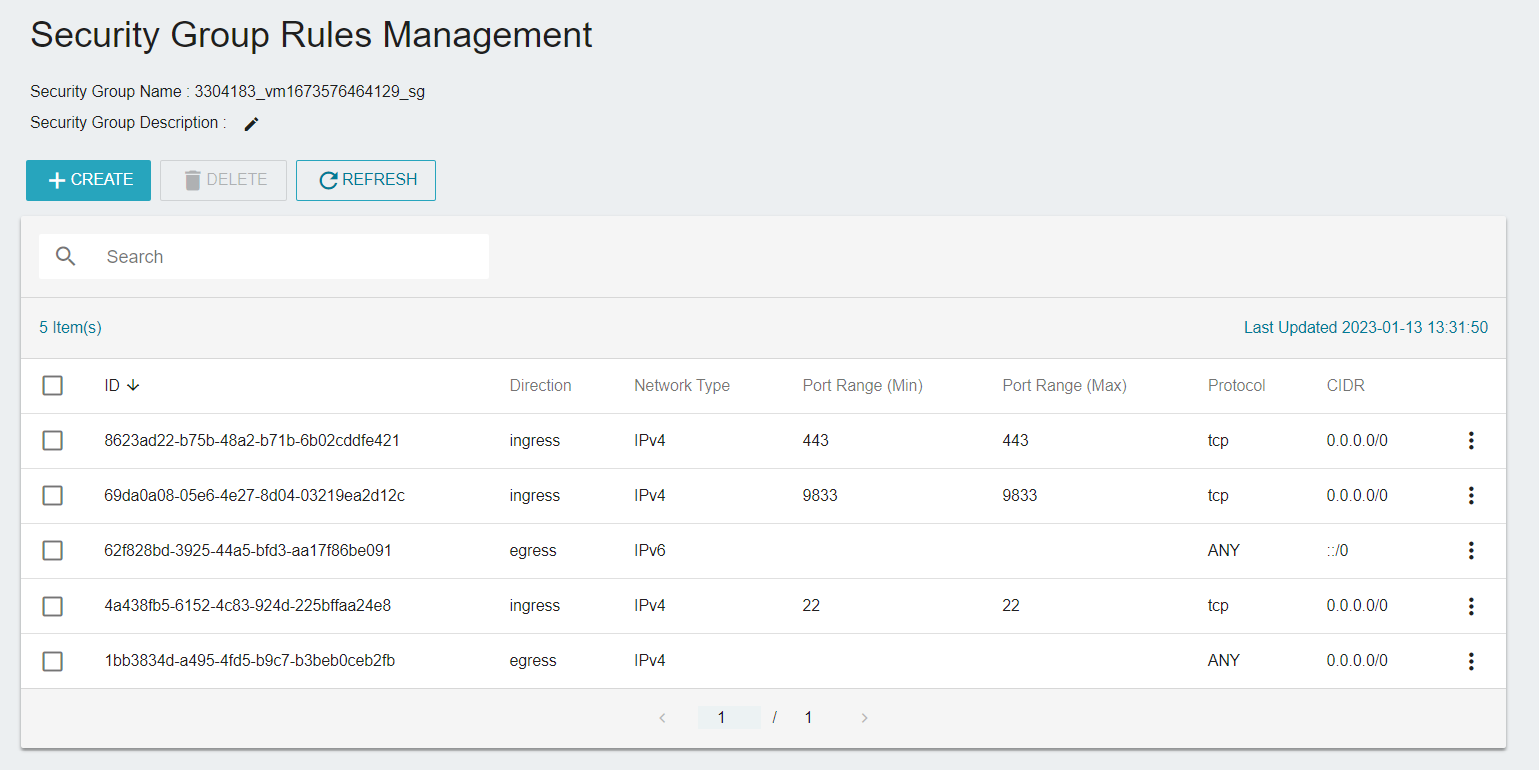
Task: Click the Port Range (Min) value 9833
Action: click(x=820, y=496)
